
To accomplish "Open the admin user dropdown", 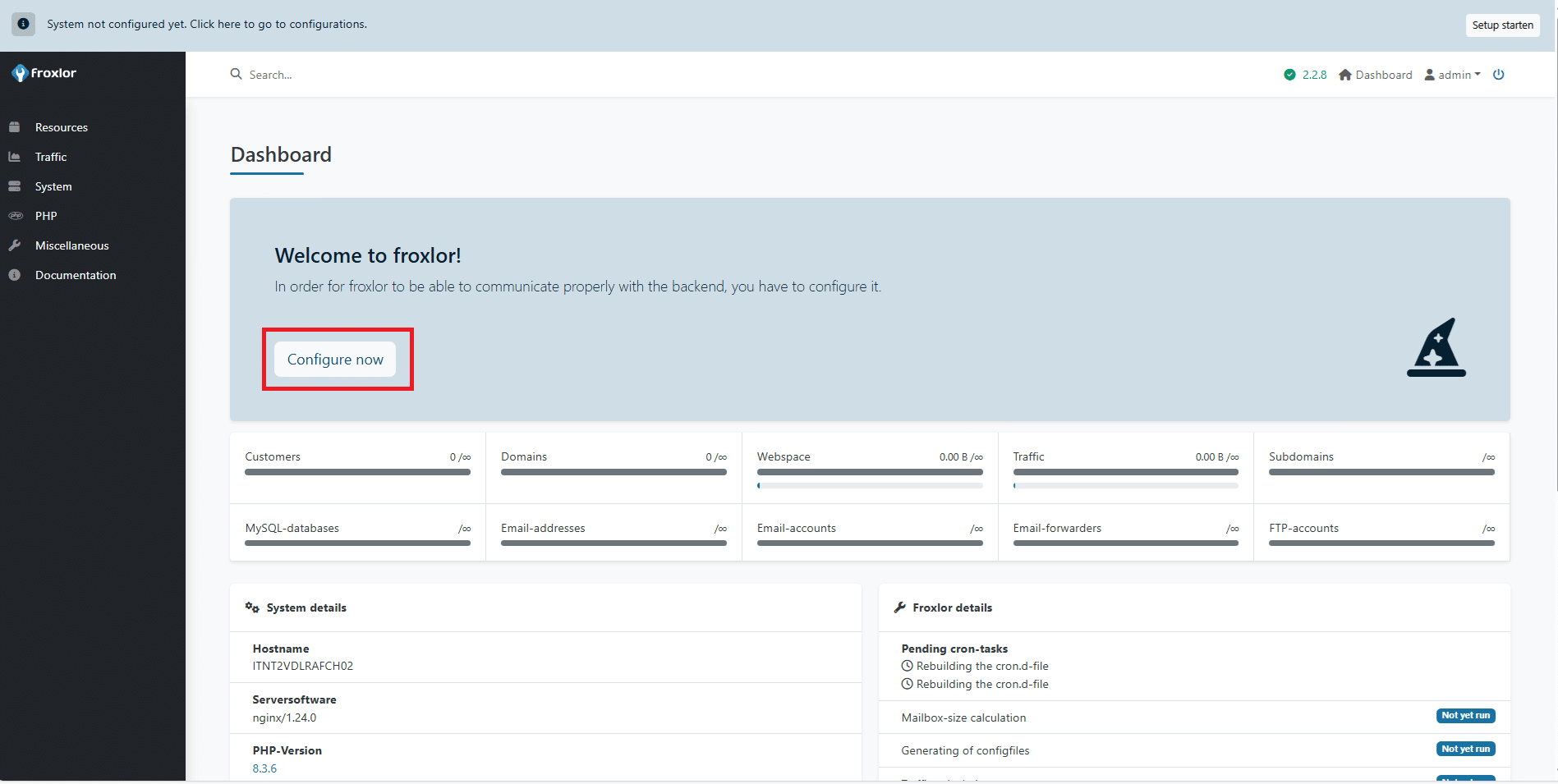I will point(1453,75).
